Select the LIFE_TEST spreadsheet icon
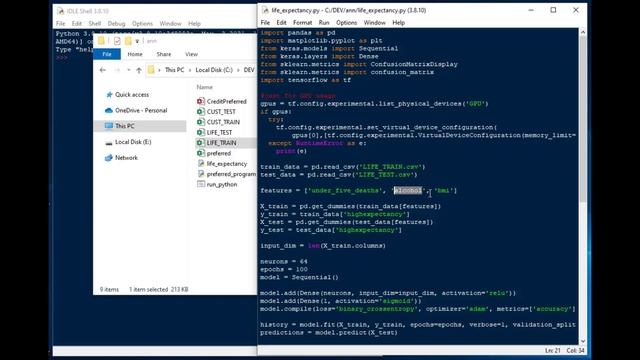The width and height of the screenshot is (640, 360). click(200, 132)
